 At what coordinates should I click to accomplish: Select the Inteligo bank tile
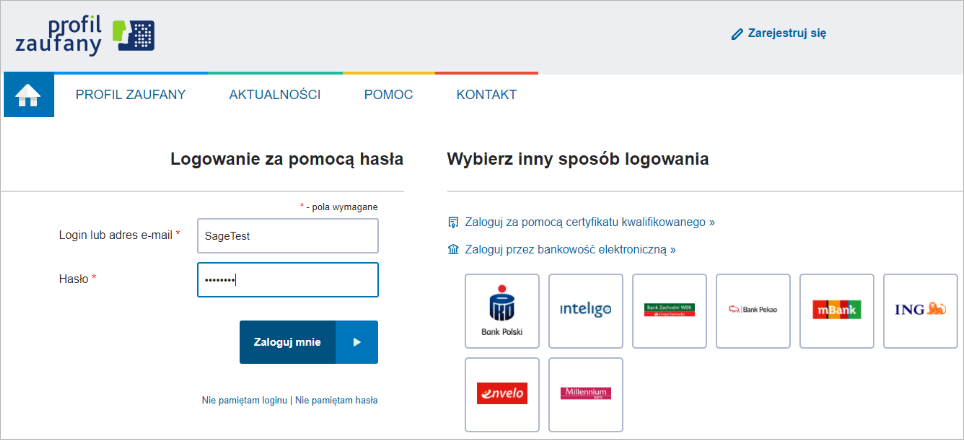(x=585, y=311)
